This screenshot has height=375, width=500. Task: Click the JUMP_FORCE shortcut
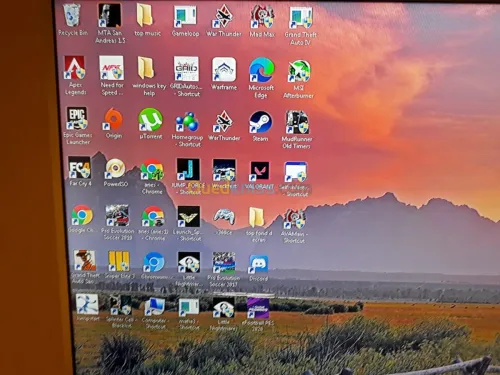coord(188,170)
